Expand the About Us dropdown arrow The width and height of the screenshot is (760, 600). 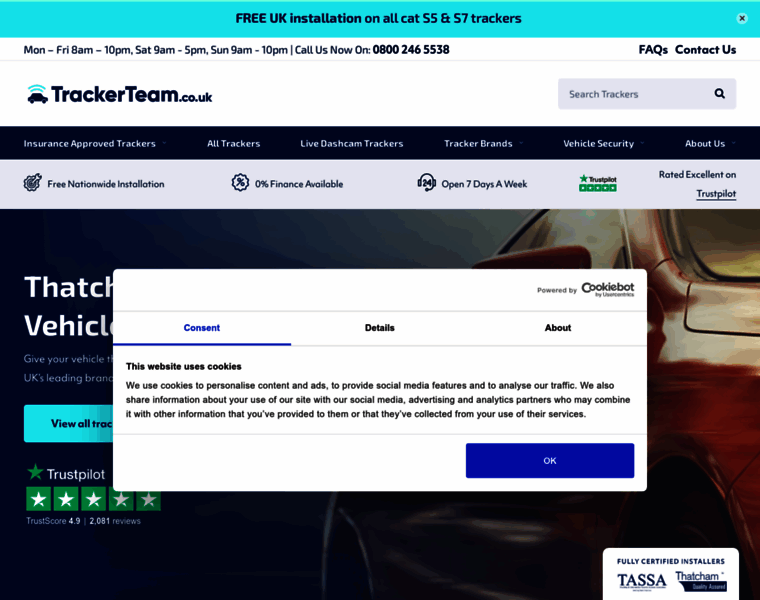pyautogui.click(x=733, y=143)
